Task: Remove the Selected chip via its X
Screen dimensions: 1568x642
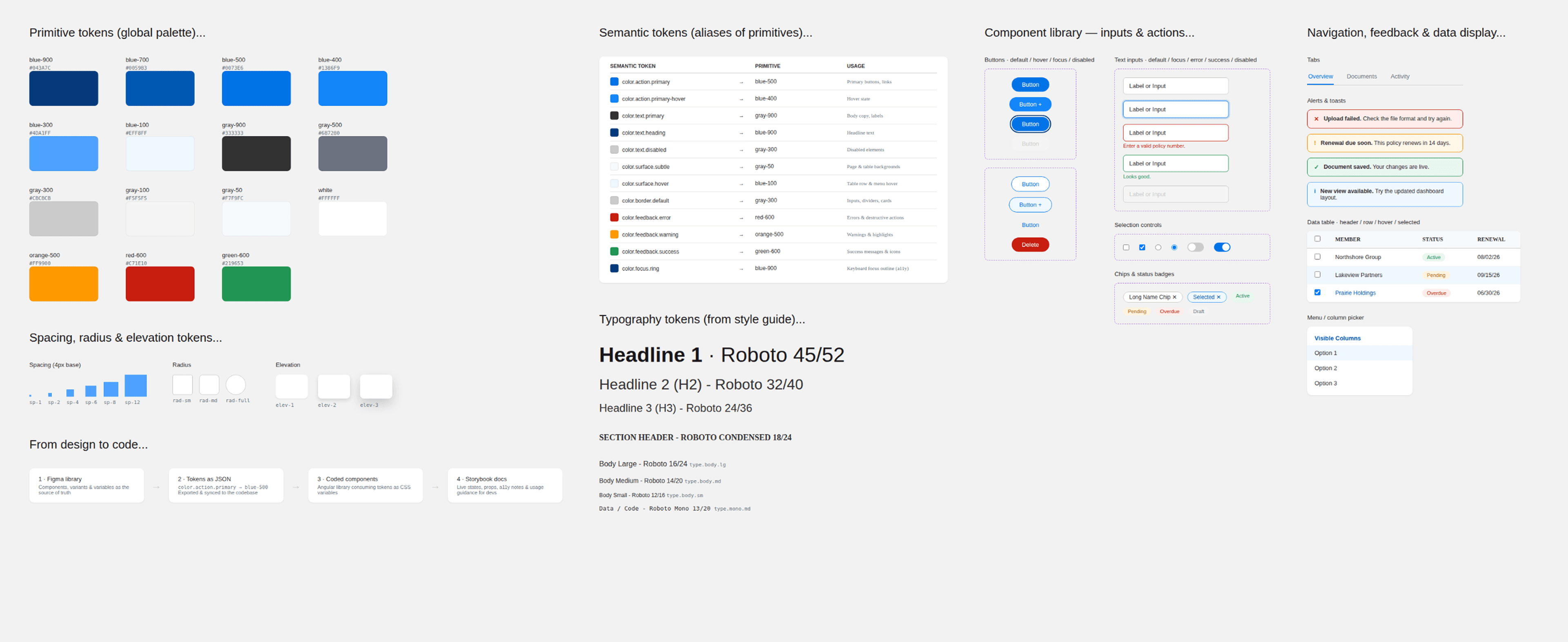Action: [1218, 297]
